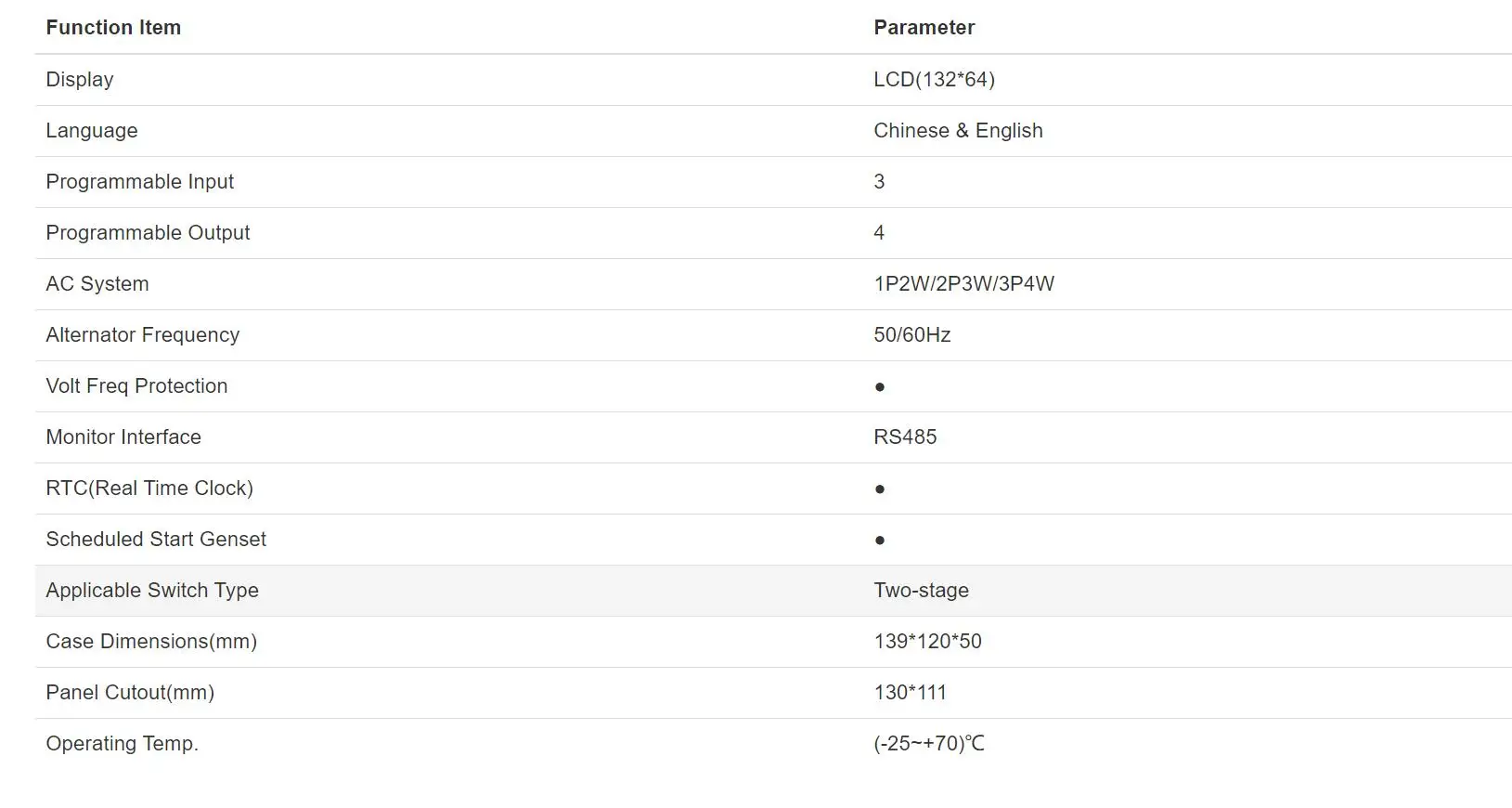
Task: Click the Two-stage switch type value
Action: tap(921, 591)
